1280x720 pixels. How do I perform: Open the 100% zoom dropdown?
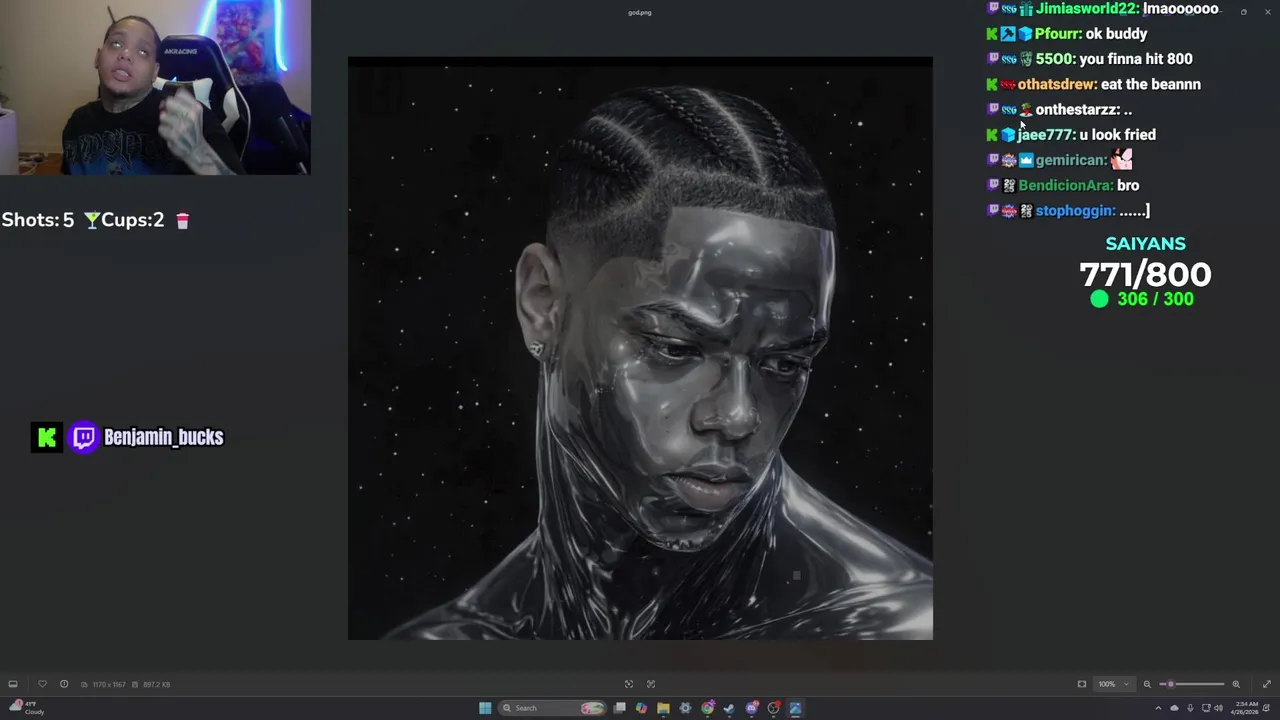pyautogui.click(x=1114, y=684)
